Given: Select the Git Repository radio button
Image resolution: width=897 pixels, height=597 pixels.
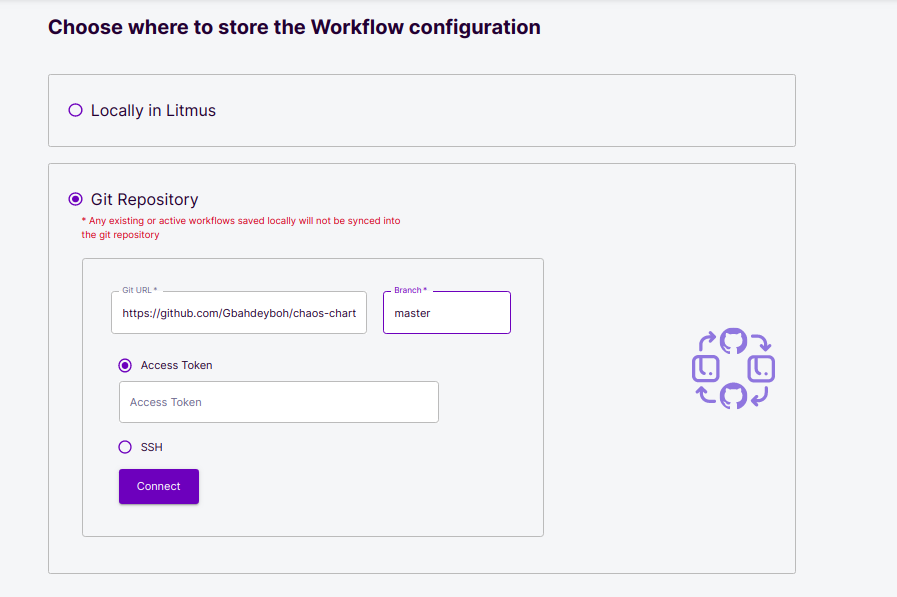Looking at the screenshot, I should tap(76, 199).
